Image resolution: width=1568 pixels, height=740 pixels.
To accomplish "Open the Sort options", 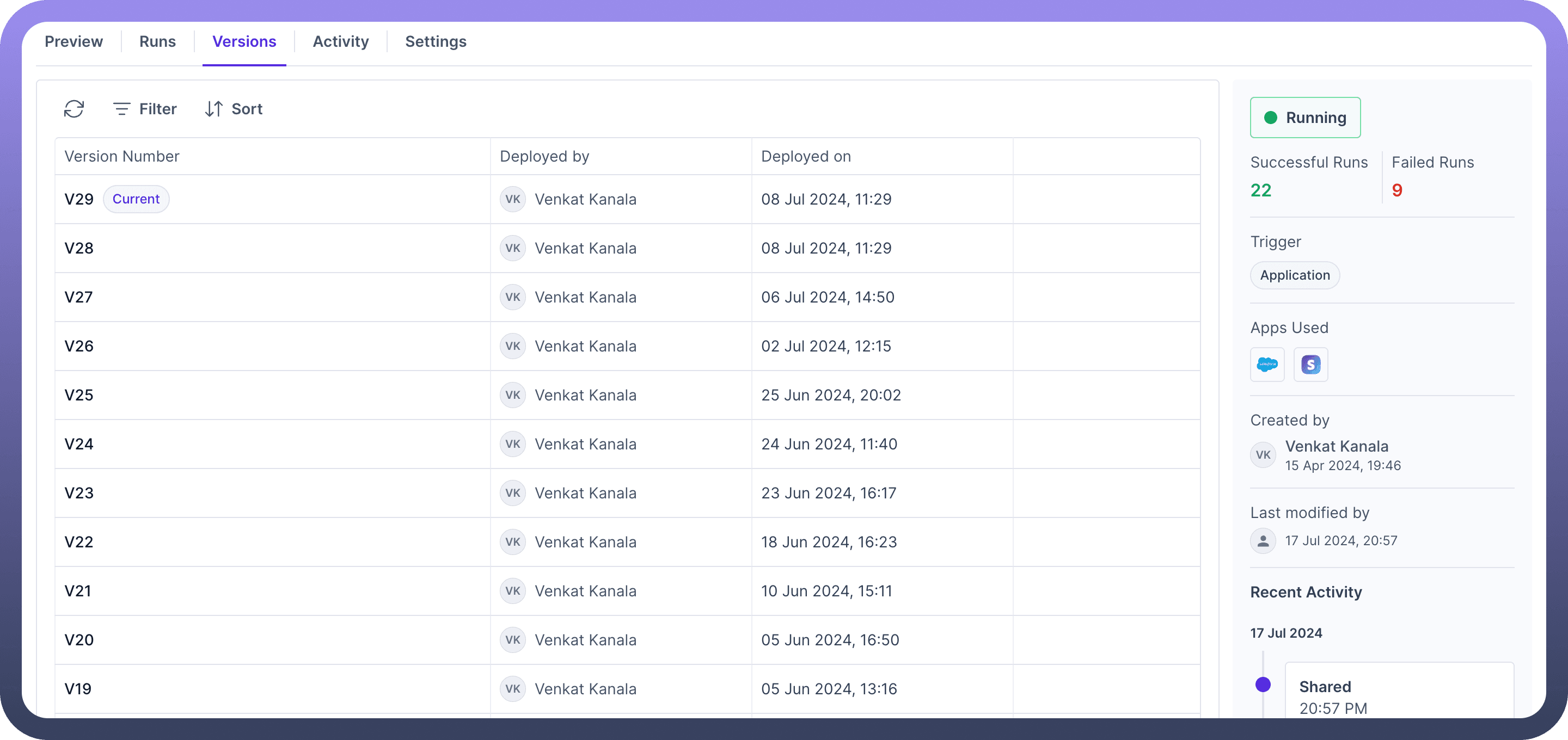I will point(234,109).
